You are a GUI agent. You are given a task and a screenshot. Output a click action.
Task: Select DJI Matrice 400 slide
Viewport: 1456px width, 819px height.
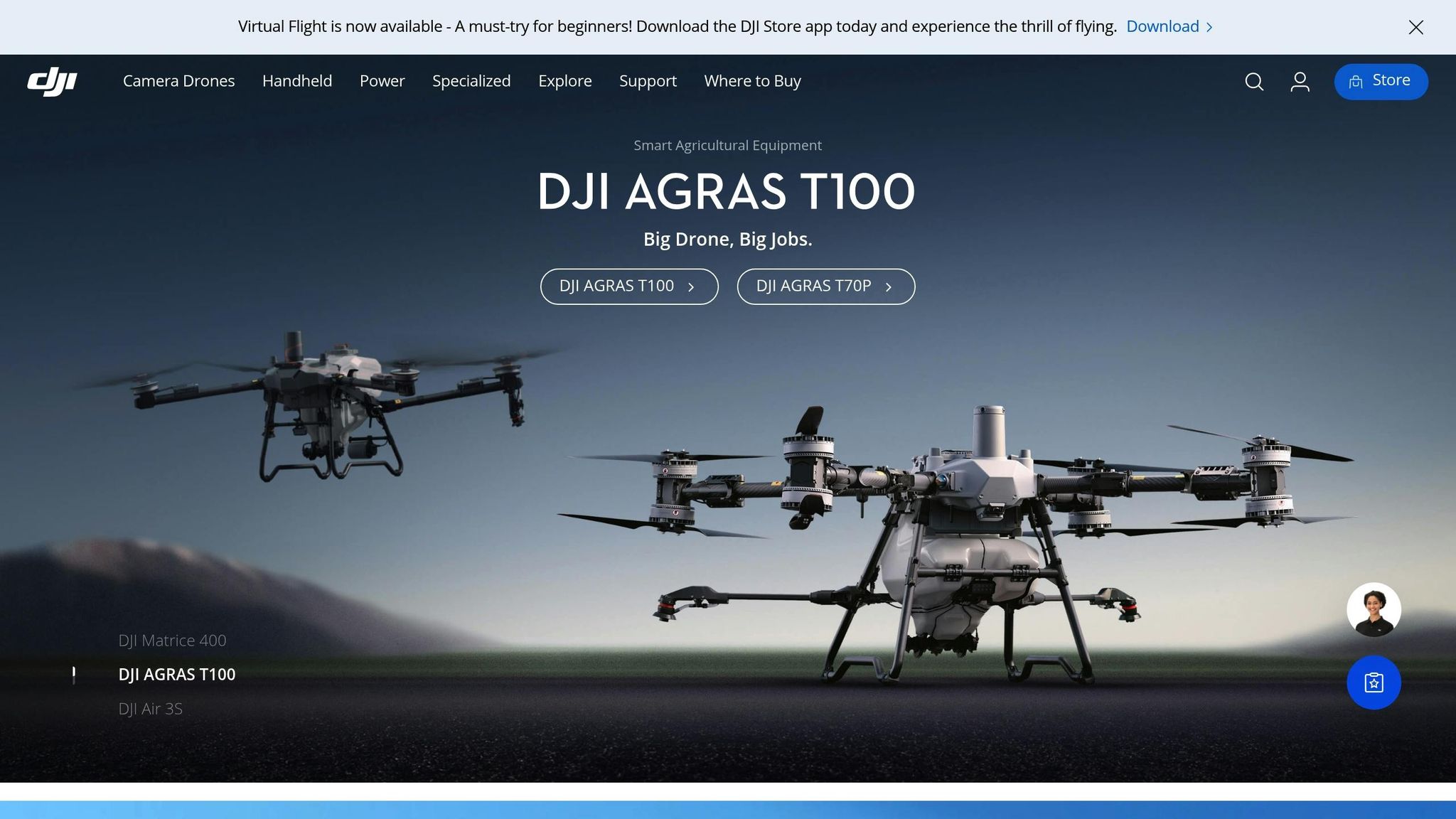pyautogui.click(x=172, y=641)
